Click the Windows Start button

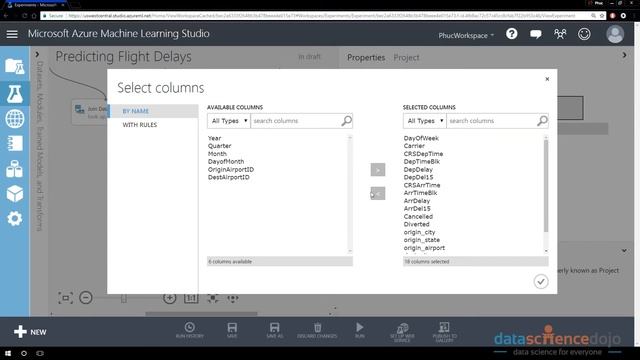(8, 353)
